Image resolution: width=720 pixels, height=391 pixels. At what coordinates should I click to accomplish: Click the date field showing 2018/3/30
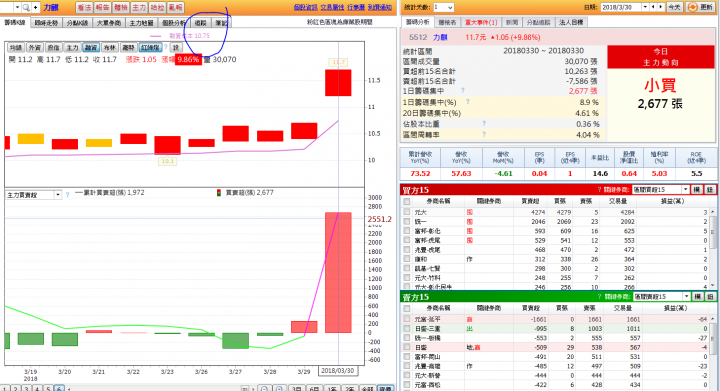click(621, 7)
